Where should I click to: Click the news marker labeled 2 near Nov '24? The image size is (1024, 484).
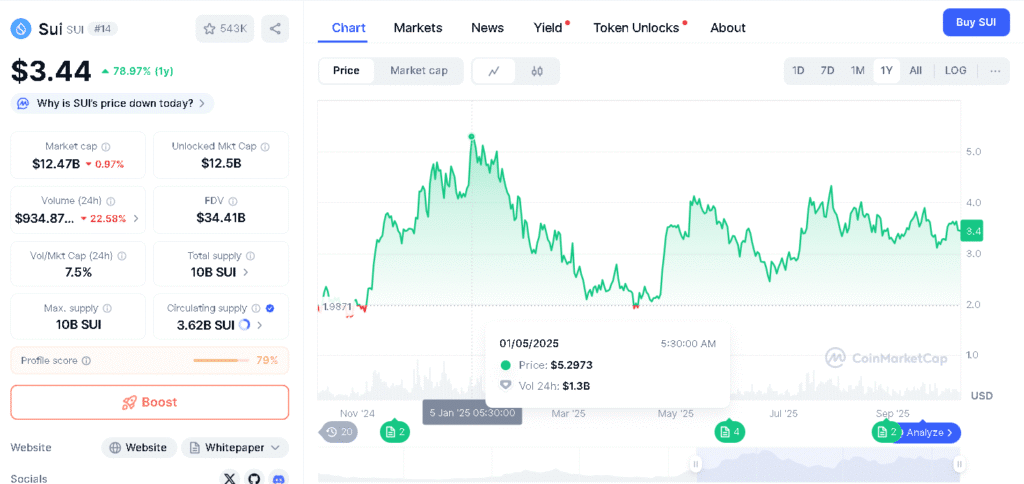coord(395,432)
